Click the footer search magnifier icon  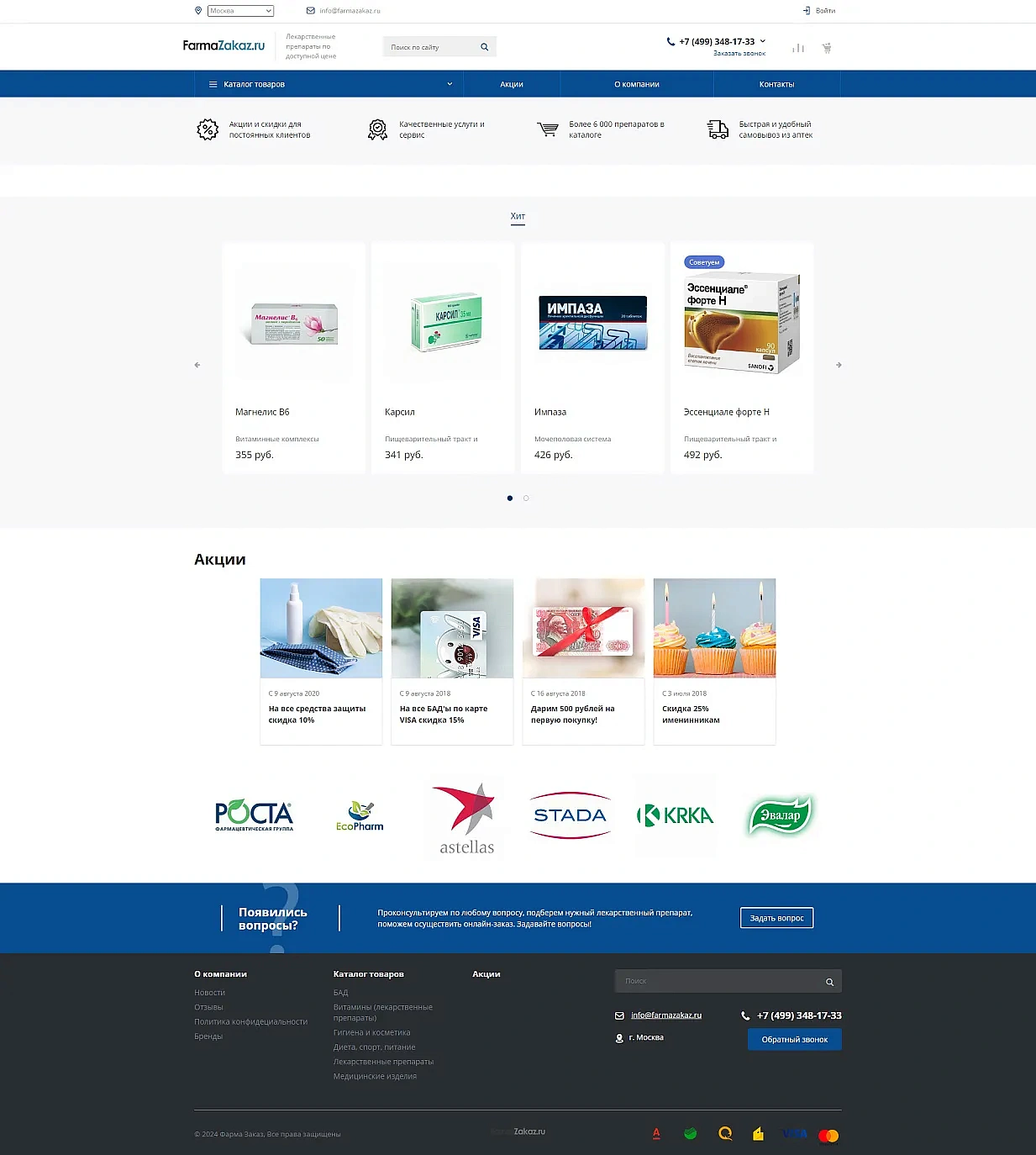[829, 982]
